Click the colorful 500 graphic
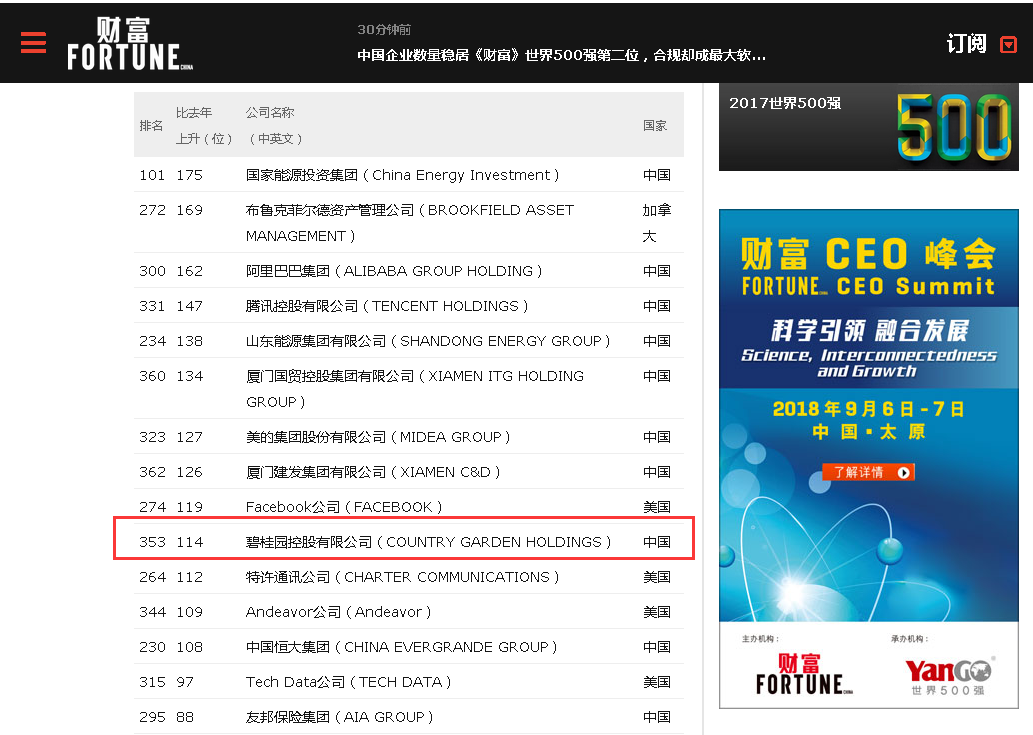Screen dimensions: 1033x735 (953, 126)
